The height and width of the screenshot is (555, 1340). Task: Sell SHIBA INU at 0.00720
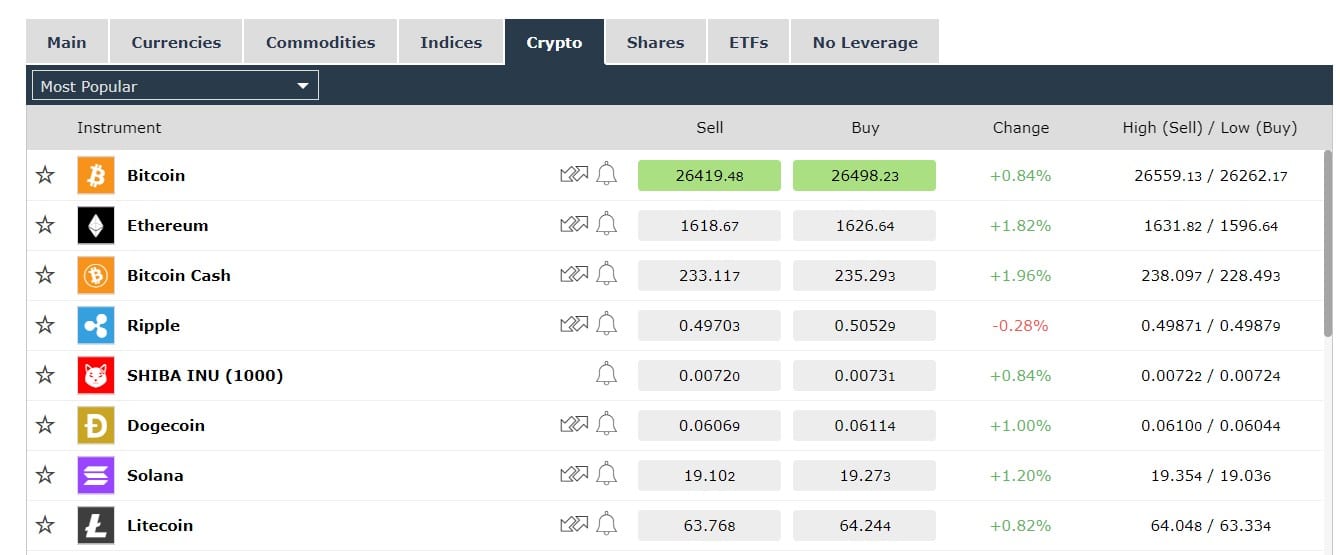coord(709,375)
